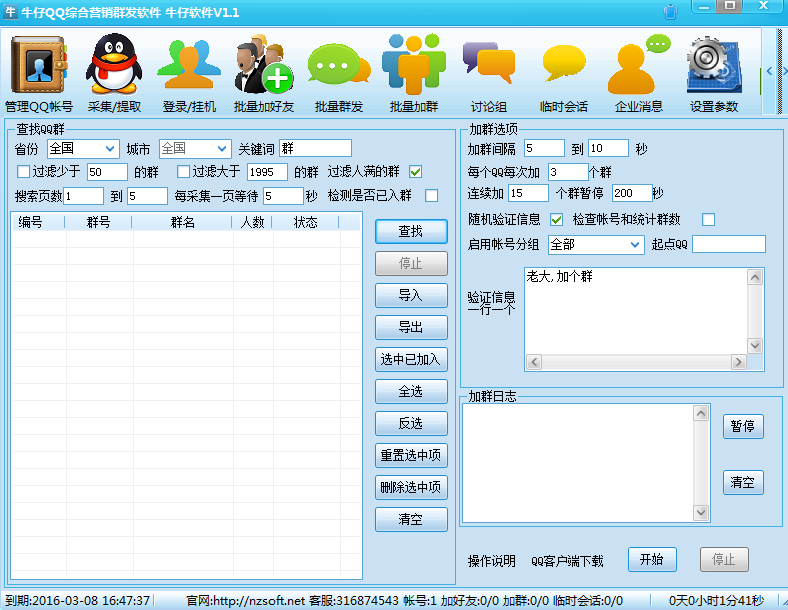The height and width of the screenshot is (610, 788).
Task: Click 每采集一页等待 seconds field
Action: pyautogui.click(x=283, y=196)
